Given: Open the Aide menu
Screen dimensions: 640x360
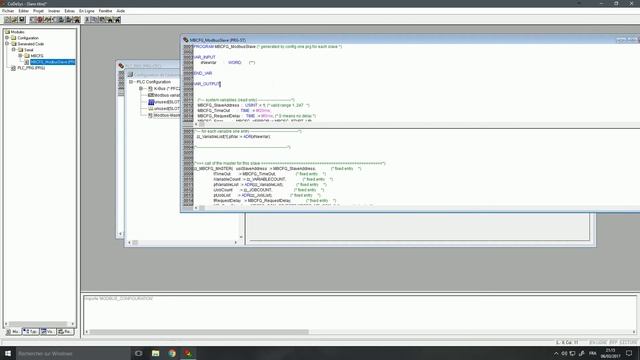Looking at the screenshot, I should [121, 11].
